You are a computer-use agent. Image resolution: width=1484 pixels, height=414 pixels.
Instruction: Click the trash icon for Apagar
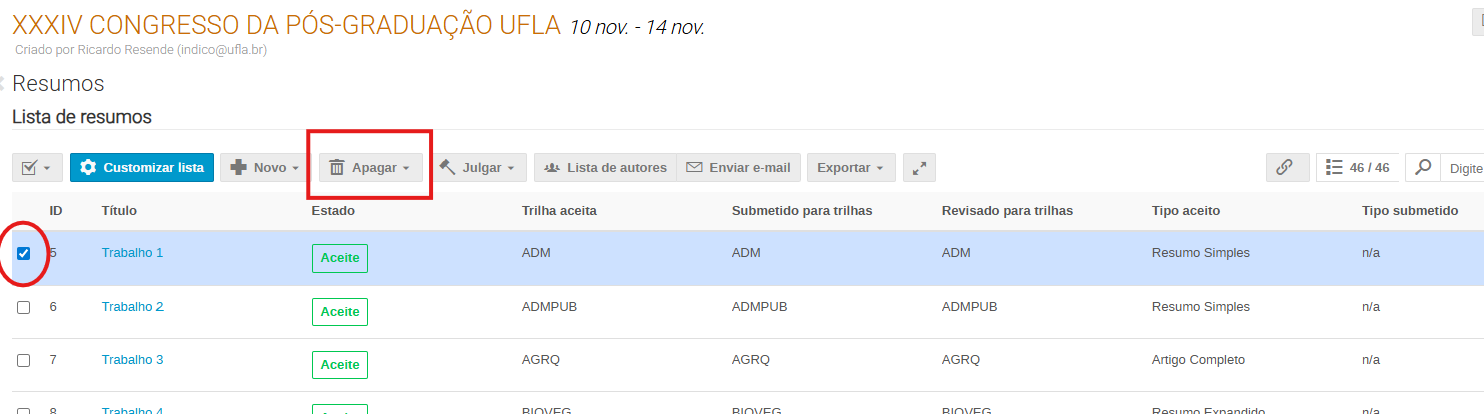[x=337, y=168]
